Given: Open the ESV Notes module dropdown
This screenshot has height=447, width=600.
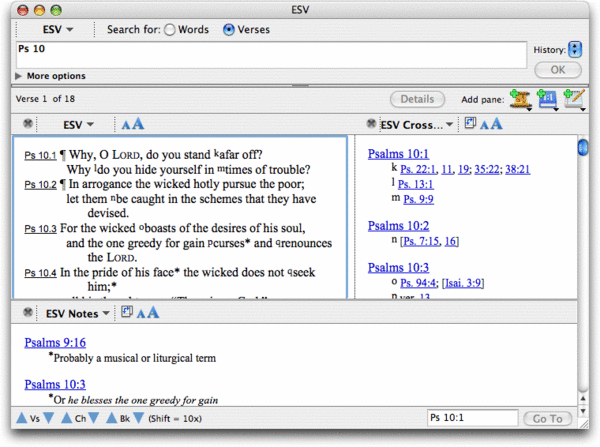Looking at the screenshot, I should [x=78, y=314].
